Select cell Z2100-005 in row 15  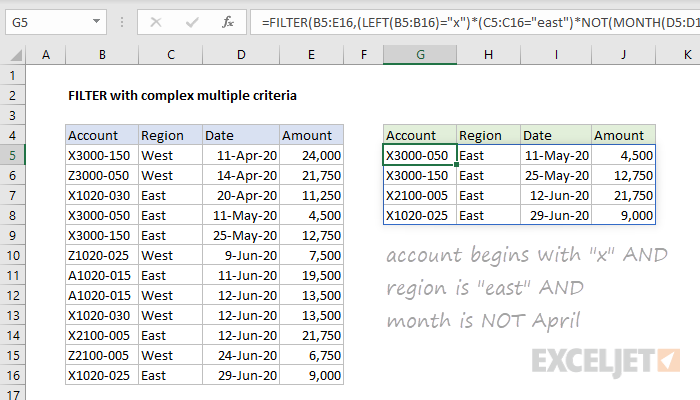(x=102, y=355)
